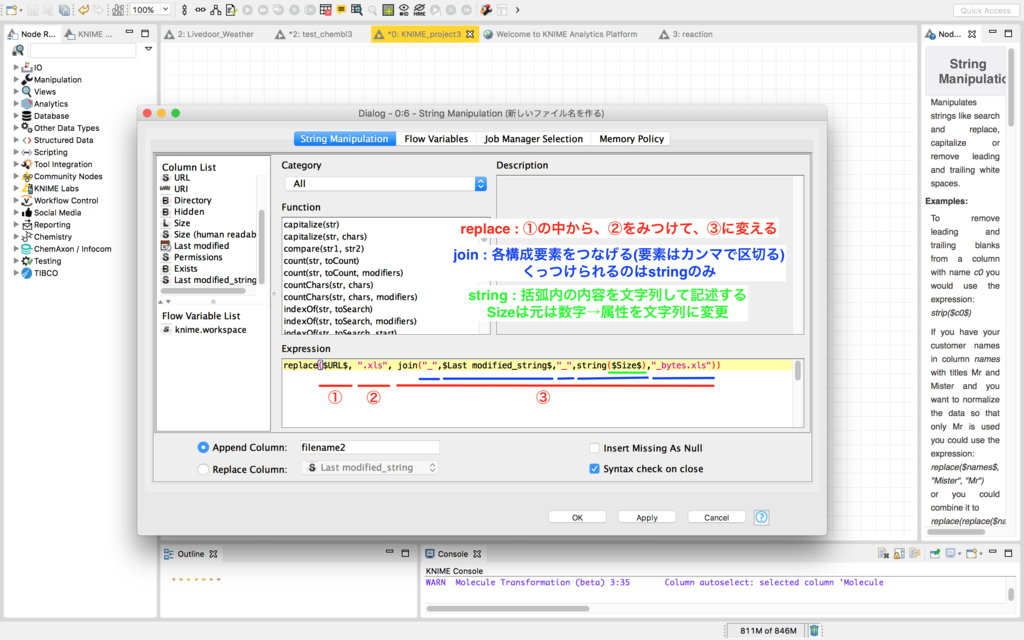Screen dimensions: 1024x640
Task: Click the Expression editor vertical scrollbar
Action: (797, 371)
